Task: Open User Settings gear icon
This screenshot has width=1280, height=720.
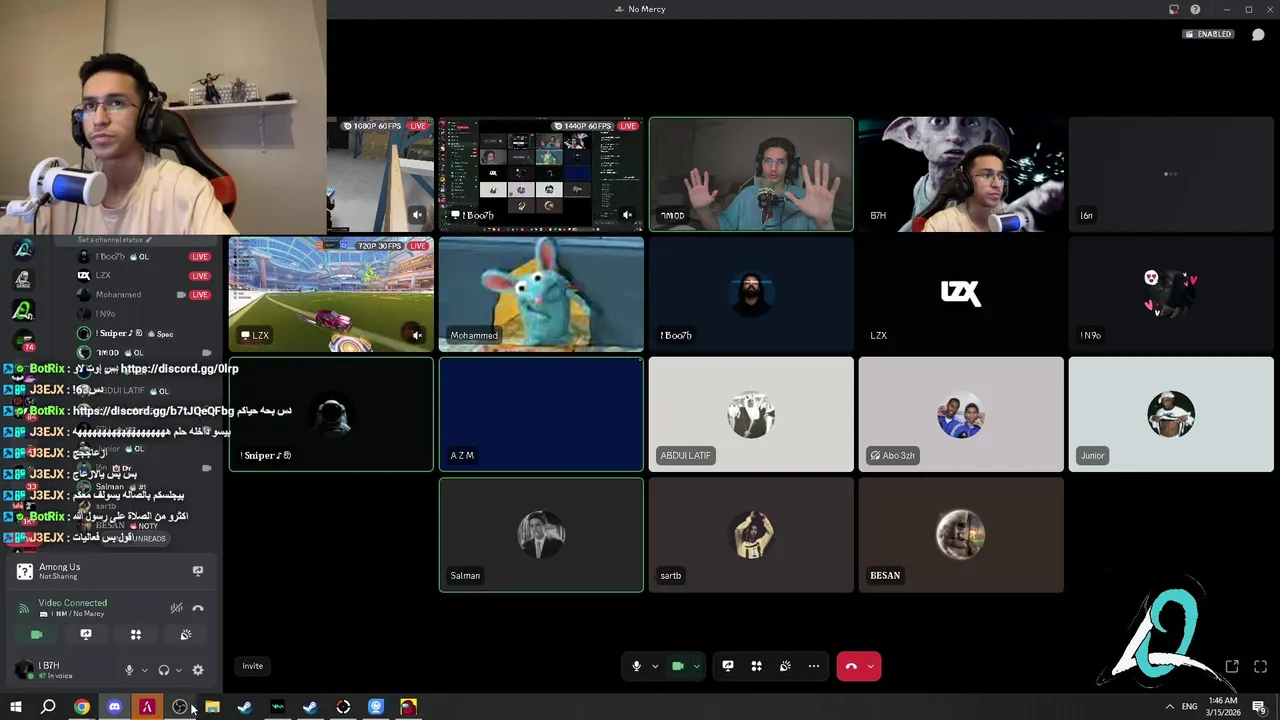Action: 198,670
